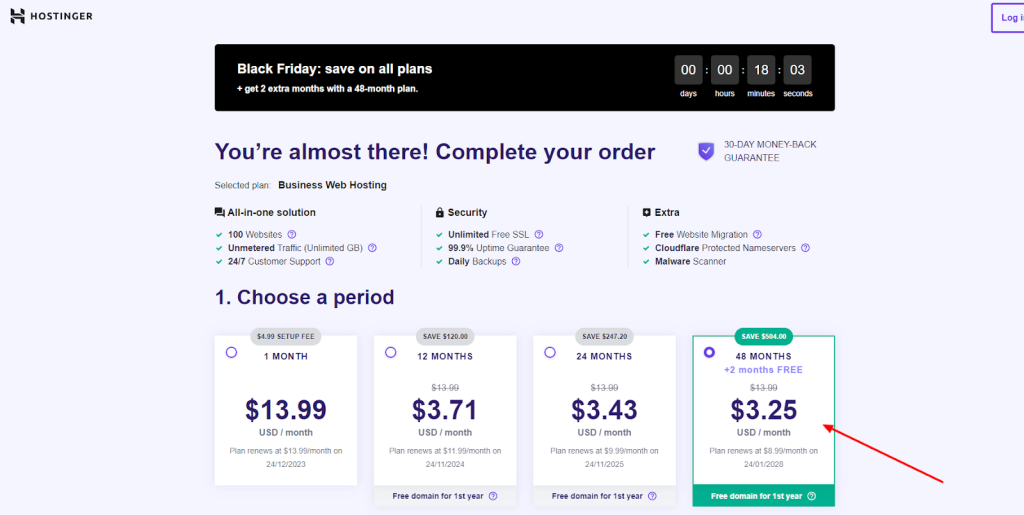Show help for Cloudflare Protected Nameservers
Viewport: 1024px width, 515px height.
pos(805,248)
